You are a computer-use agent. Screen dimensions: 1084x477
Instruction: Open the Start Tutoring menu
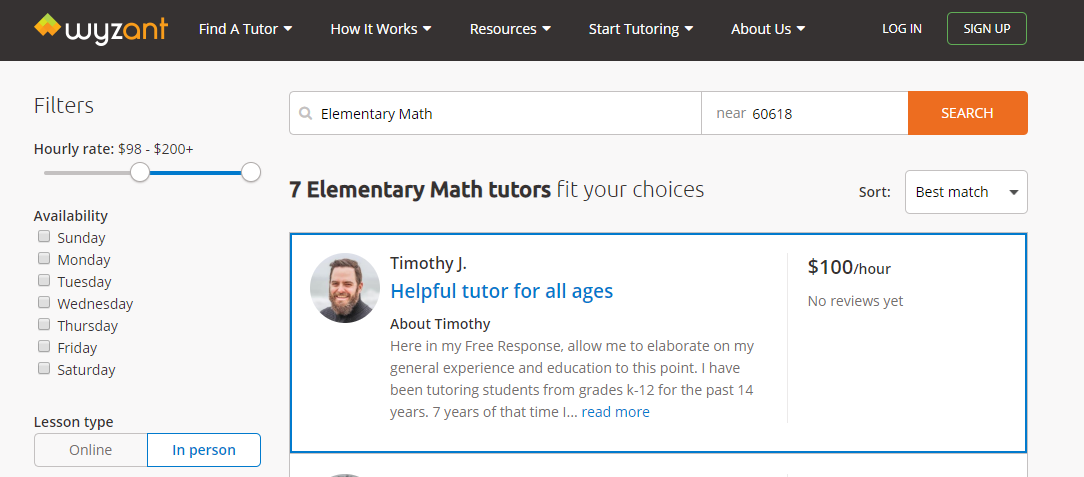(x=641, y=29)
